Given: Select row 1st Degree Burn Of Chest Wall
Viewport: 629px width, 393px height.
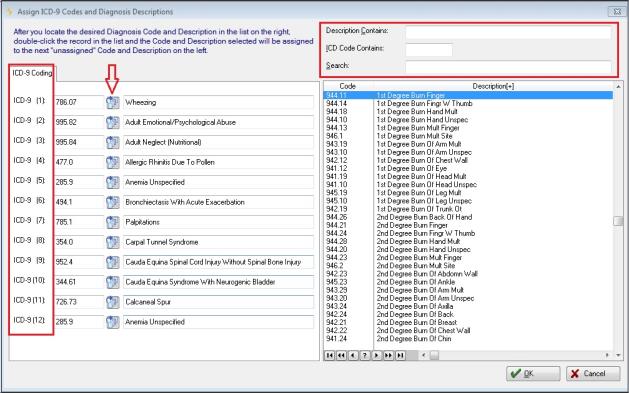Looking at the screenshot, I should [x=468, y=160].
